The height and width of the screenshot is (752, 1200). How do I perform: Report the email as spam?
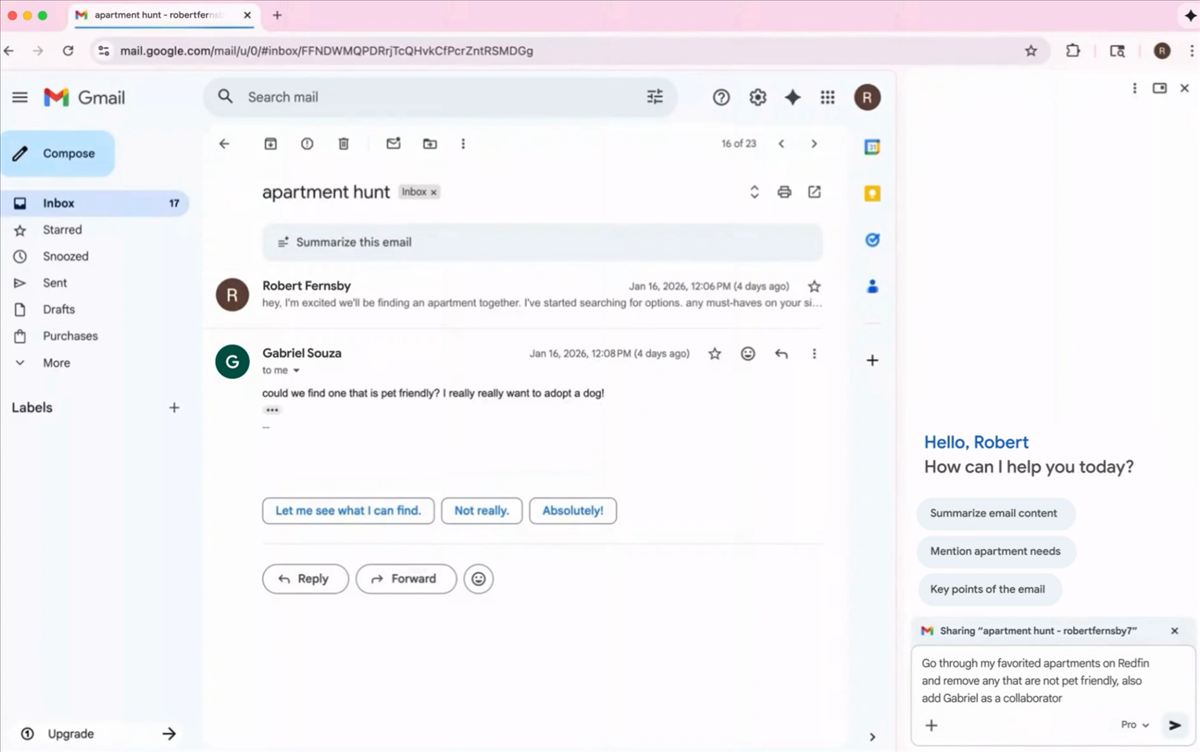(307, 143)
